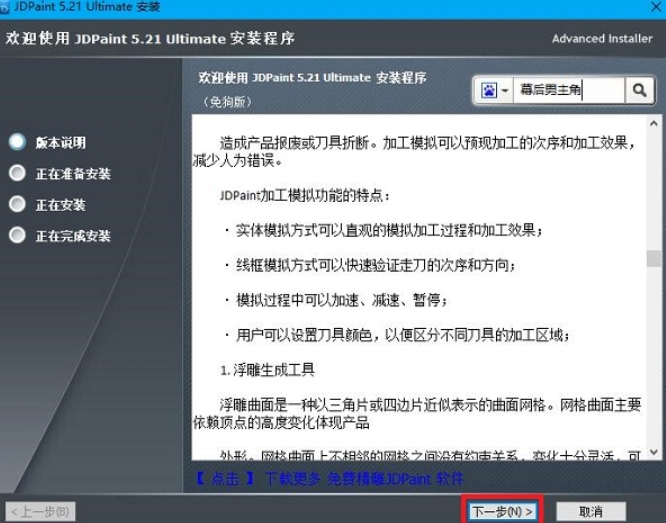Viewport: 666px width, 523px height.
Task: Click the paragraph starting 浮雕曲面是一种以三角片
Action: (417, 413)
